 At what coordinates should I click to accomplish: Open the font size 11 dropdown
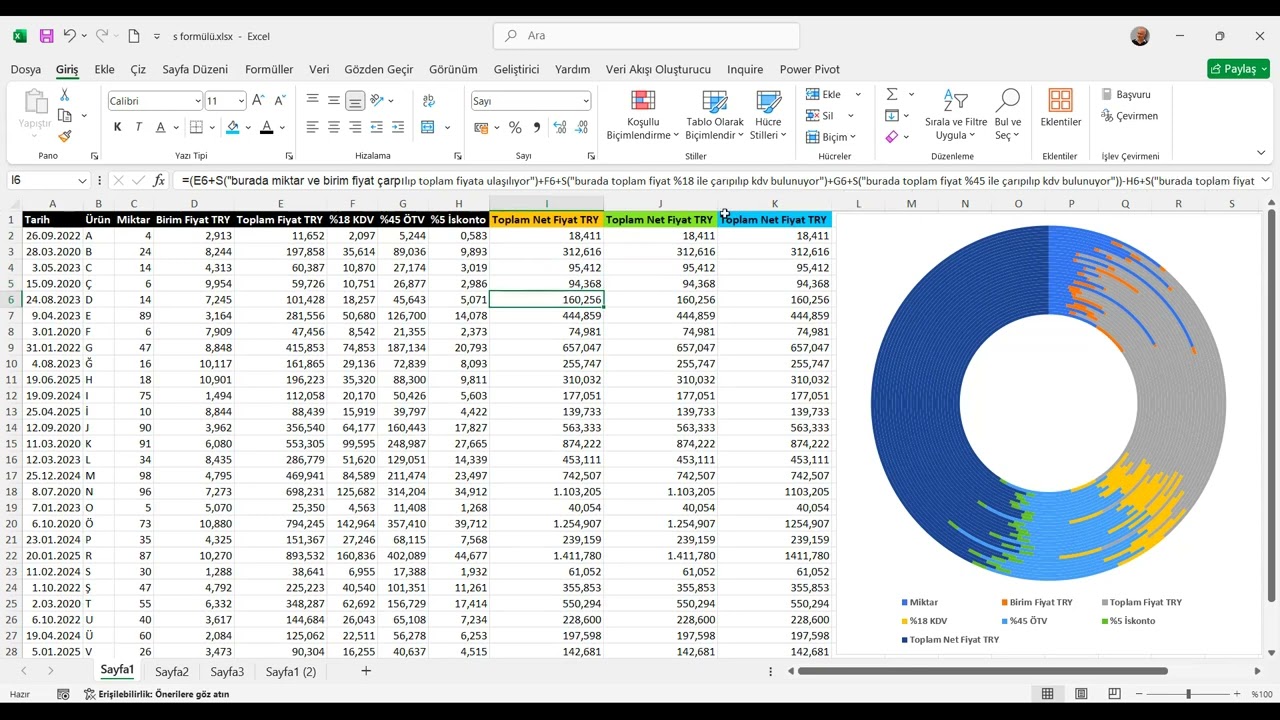[x=241, y=101]
